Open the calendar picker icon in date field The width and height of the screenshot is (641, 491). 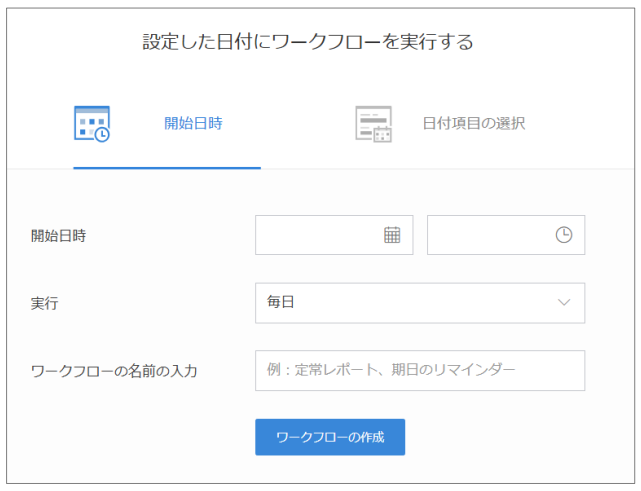pyautogui.click(x=392, y=235)
